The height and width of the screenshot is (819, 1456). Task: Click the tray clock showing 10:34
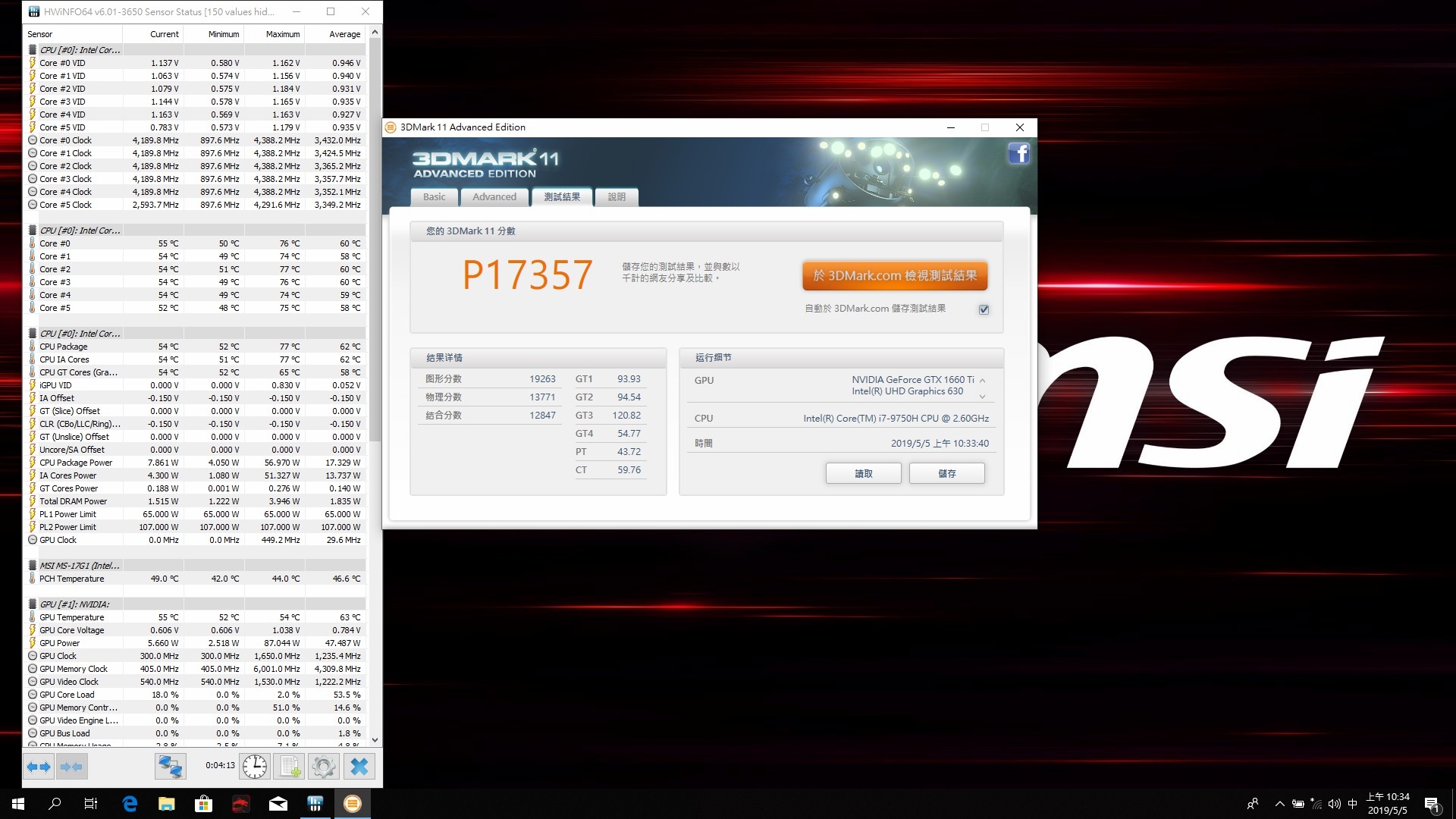coord(1388,804)
